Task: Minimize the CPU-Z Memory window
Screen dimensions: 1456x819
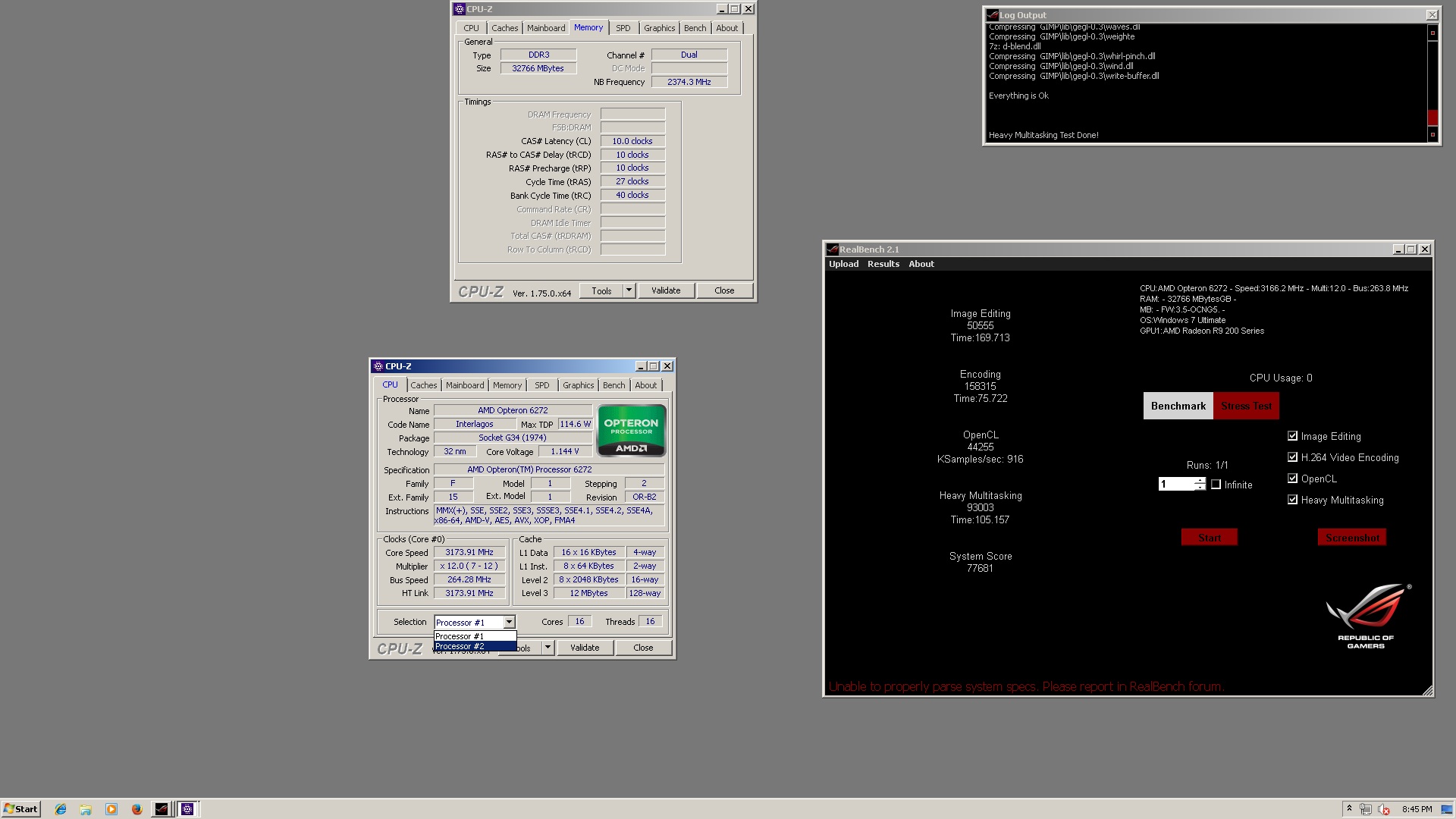Action: [x=721, y=9]
